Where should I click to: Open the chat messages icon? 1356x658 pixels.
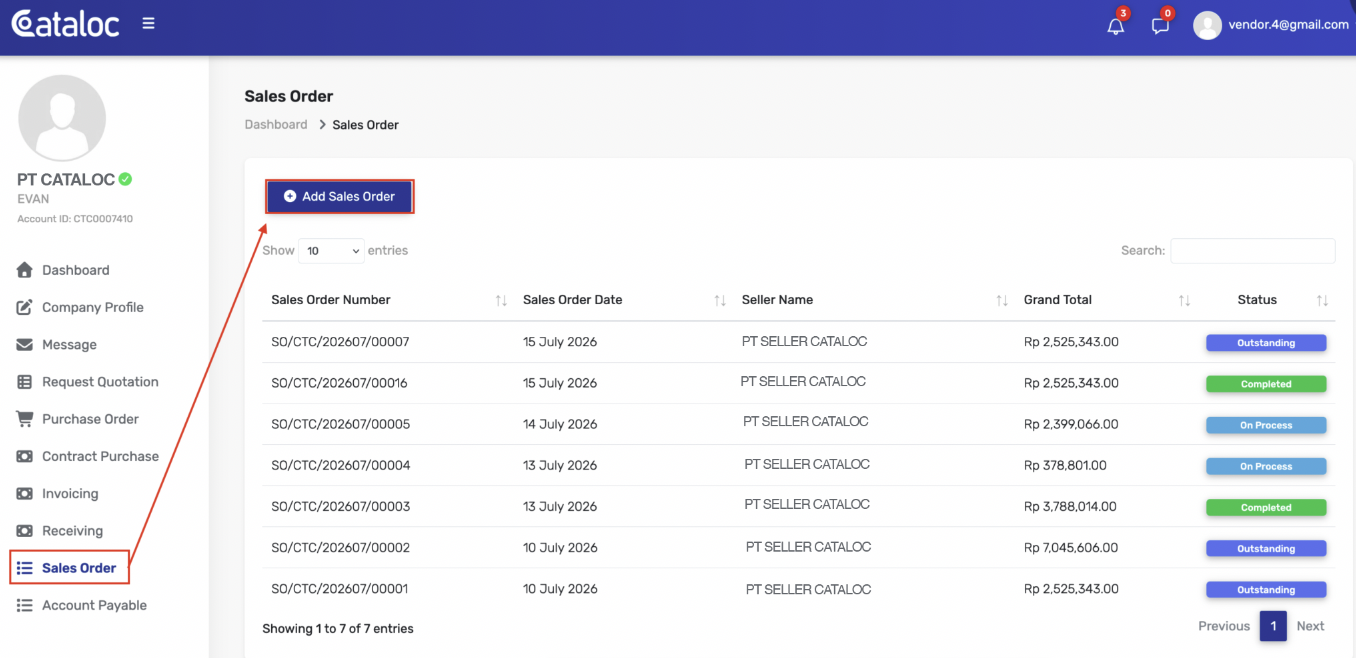(1160, 26)
